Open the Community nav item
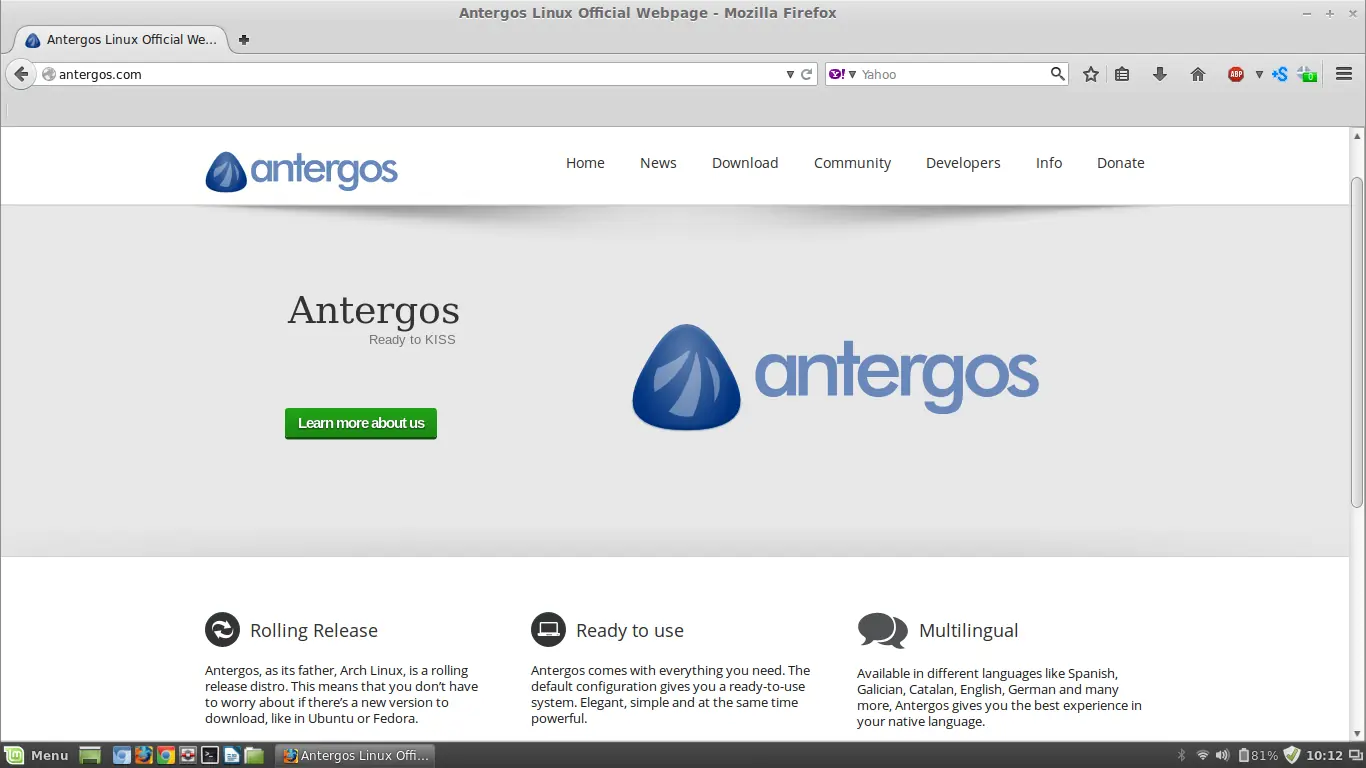 [852, 163]
